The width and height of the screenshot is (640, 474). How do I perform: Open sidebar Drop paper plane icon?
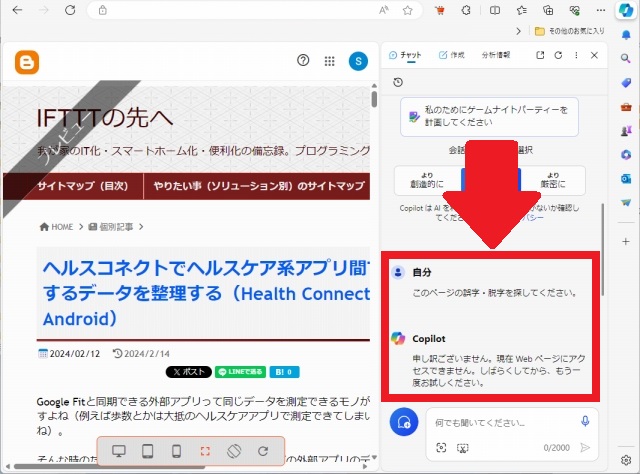tap(626, 203)
